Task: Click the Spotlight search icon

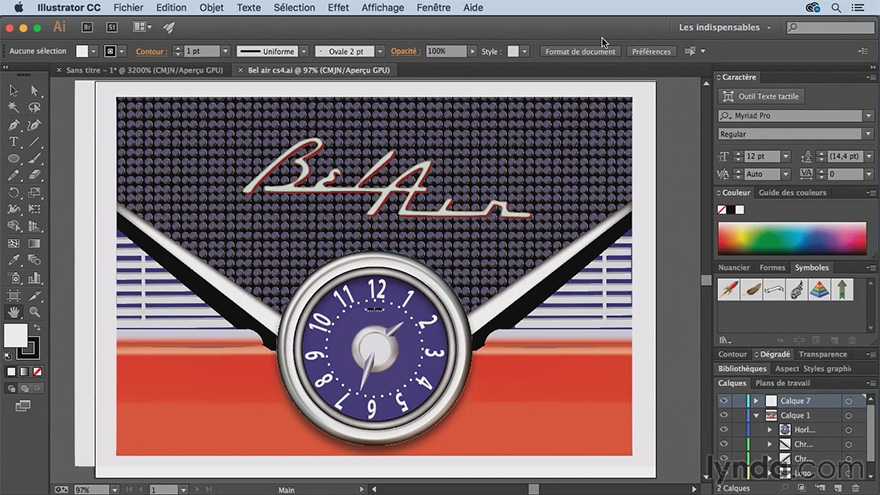Action: click(836, 7)
